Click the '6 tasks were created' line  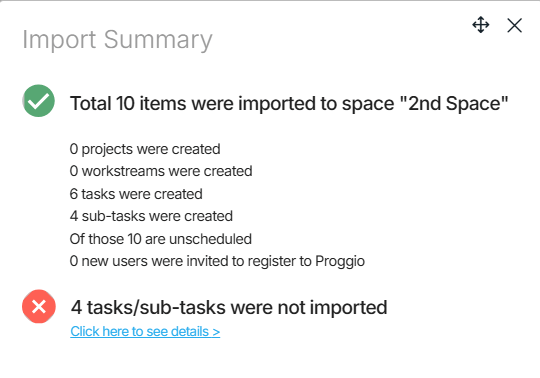[136, 194]
